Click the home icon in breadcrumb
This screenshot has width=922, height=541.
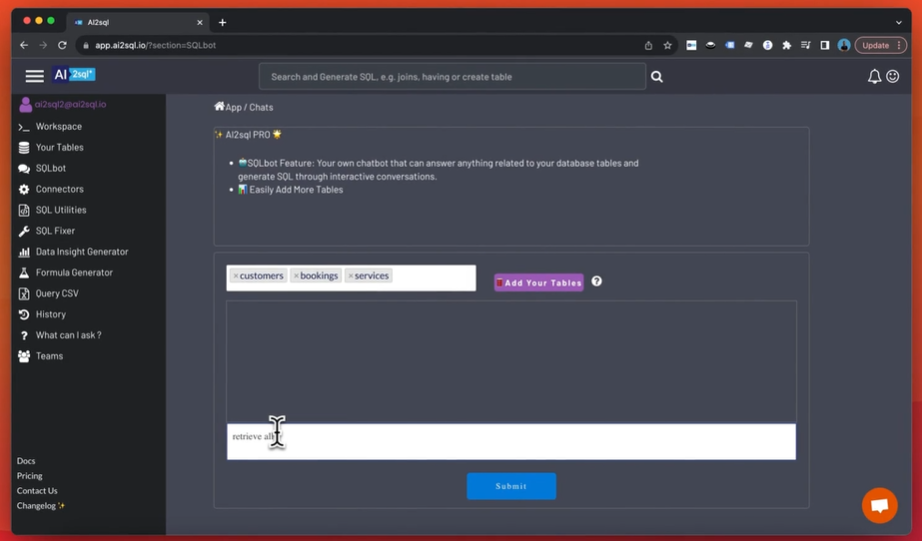(x=219, y=106)
